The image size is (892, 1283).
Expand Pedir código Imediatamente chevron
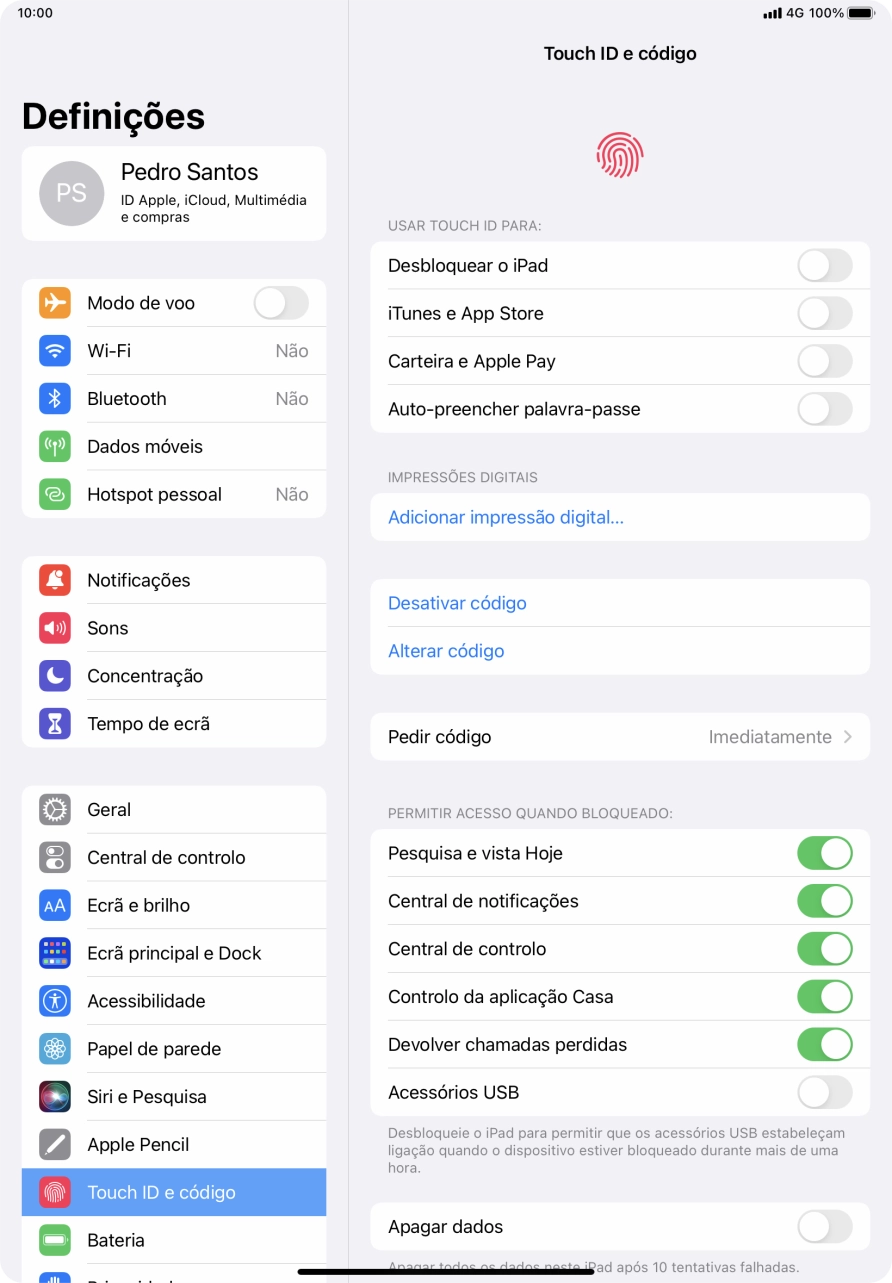tap(847, 737)
